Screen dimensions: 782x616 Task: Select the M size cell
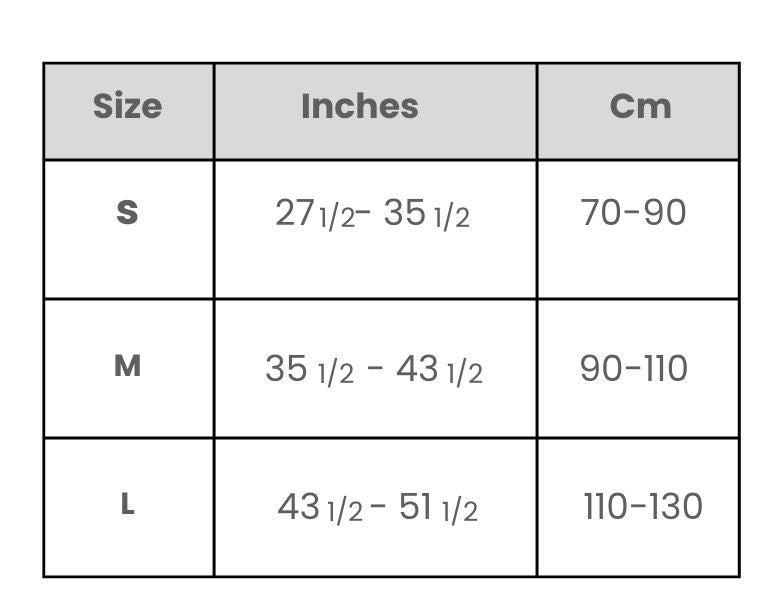coord(129,369)
